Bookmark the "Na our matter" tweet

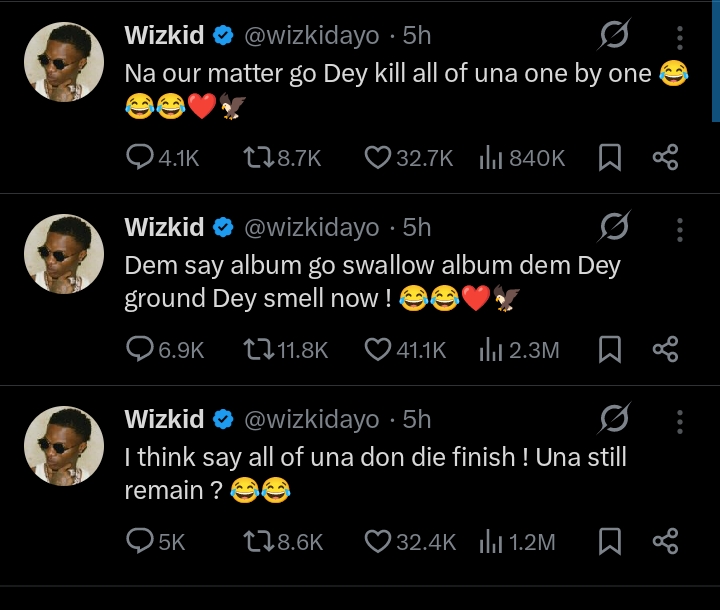(610, 157)
